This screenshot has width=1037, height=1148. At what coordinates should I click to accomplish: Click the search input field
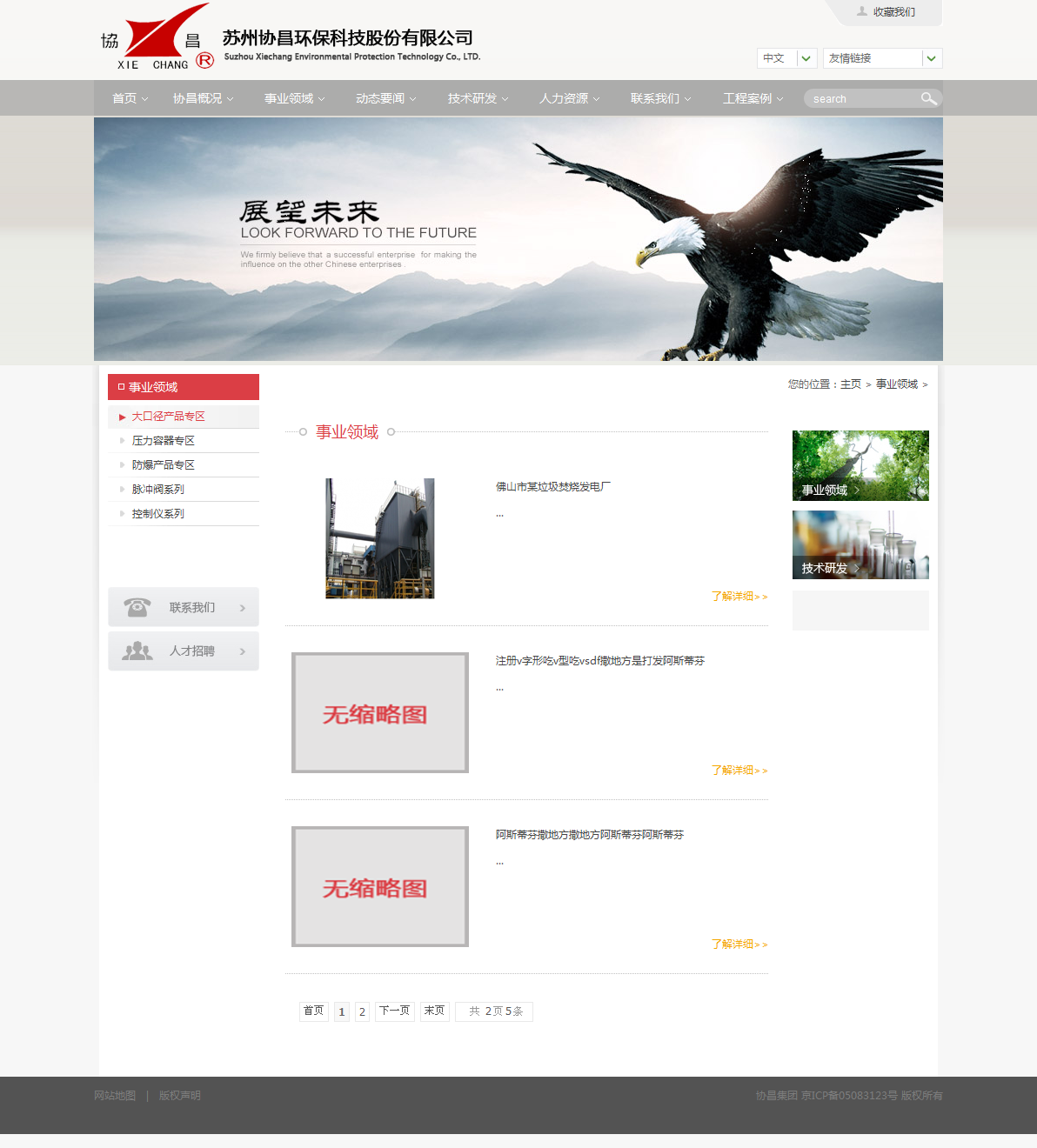click(x=861, y=99)
